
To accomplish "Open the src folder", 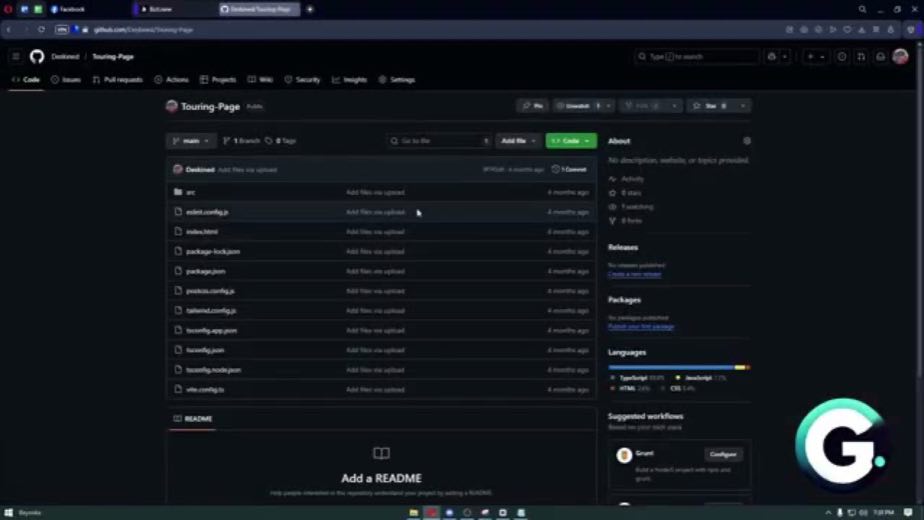I will point(190,192).
